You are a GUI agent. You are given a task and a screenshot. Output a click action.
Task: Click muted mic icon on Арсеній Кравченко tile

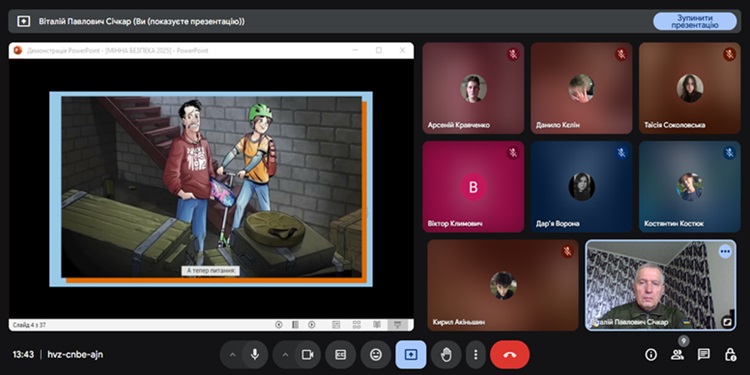point(513,55)
